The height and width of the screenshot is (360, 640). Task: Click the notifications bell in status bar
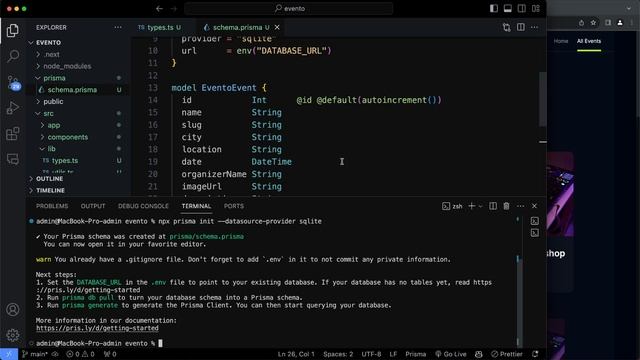click(x=535, y=354)
